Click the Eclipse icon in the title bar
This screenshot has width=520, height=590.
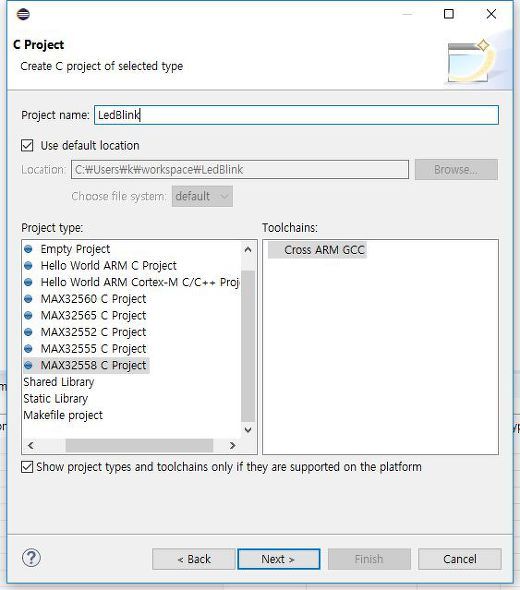click(23, 14)
